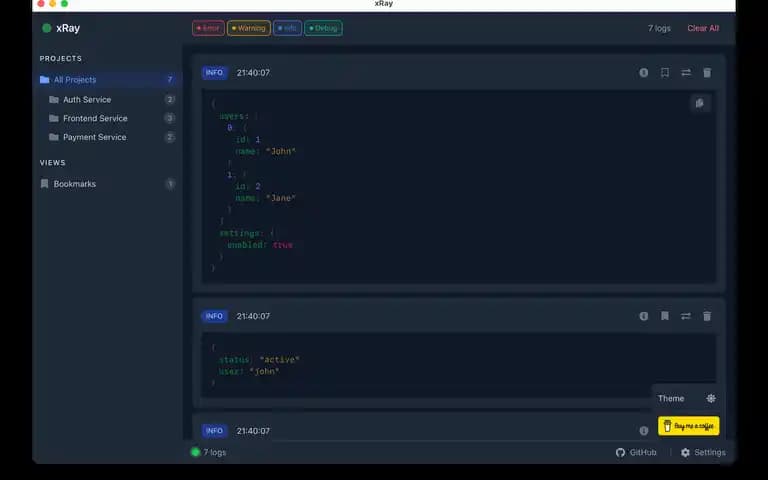Viewport: 768px width, 480px height.
Task: Remove bookmark from the status active log
Action: (x=665, y=316)
